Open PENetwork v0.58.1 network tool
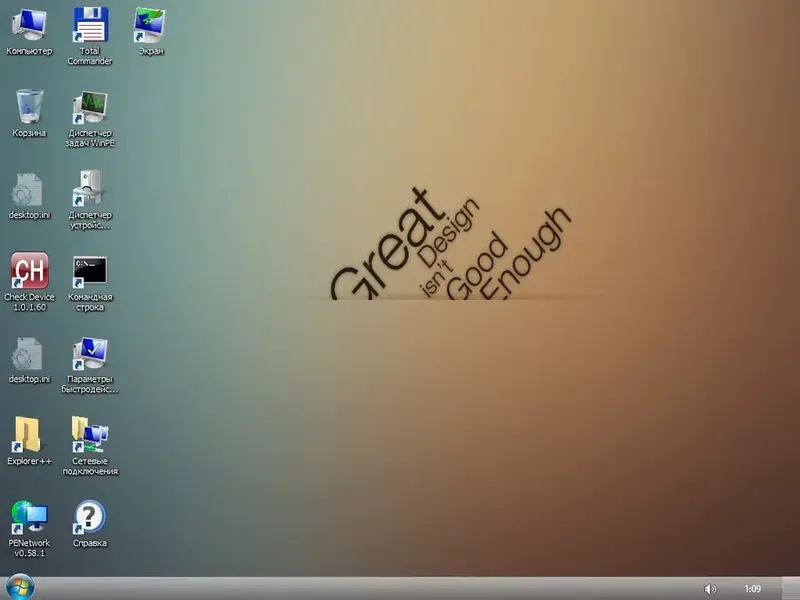This screenshot has width=800, height=600. click(31, 518)
